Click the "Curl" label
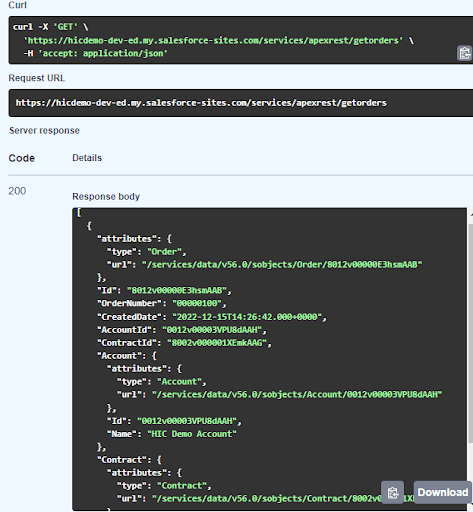The height and width of the screenshot is (512, 473). click(x=17, y=5)
